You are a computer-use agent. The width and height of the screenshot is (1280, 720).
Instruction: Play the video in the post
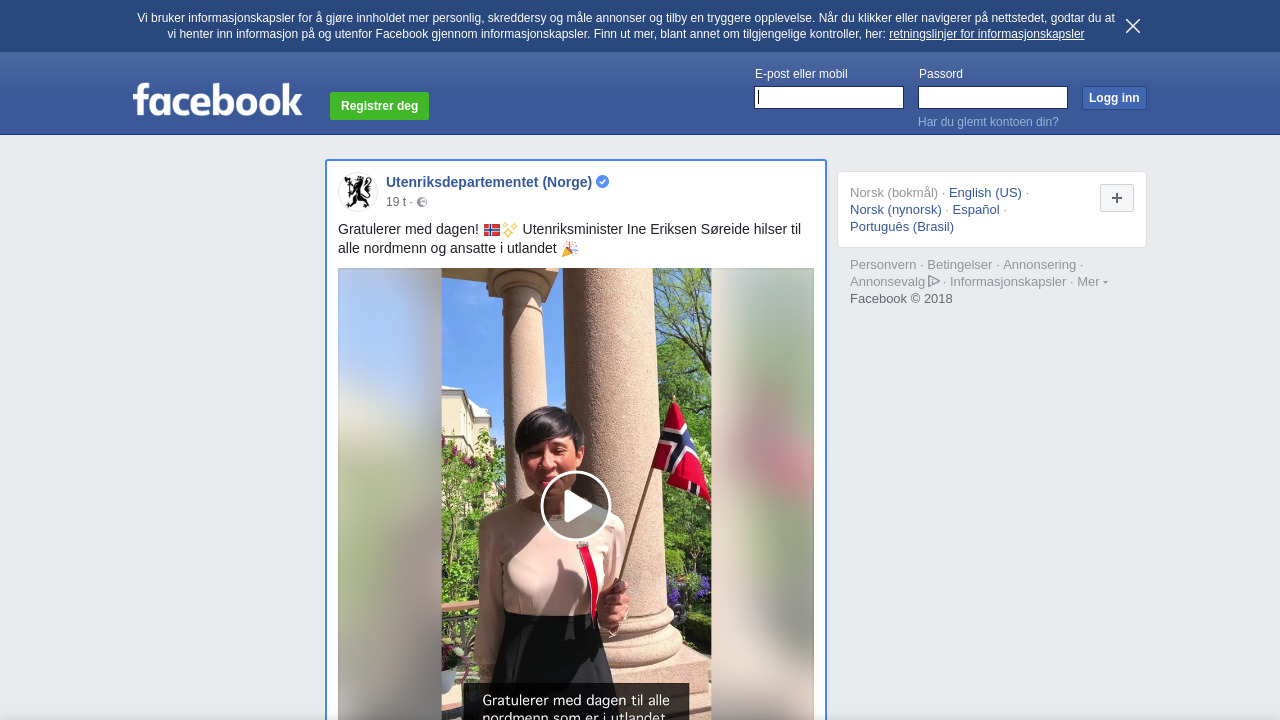(576, 506)
